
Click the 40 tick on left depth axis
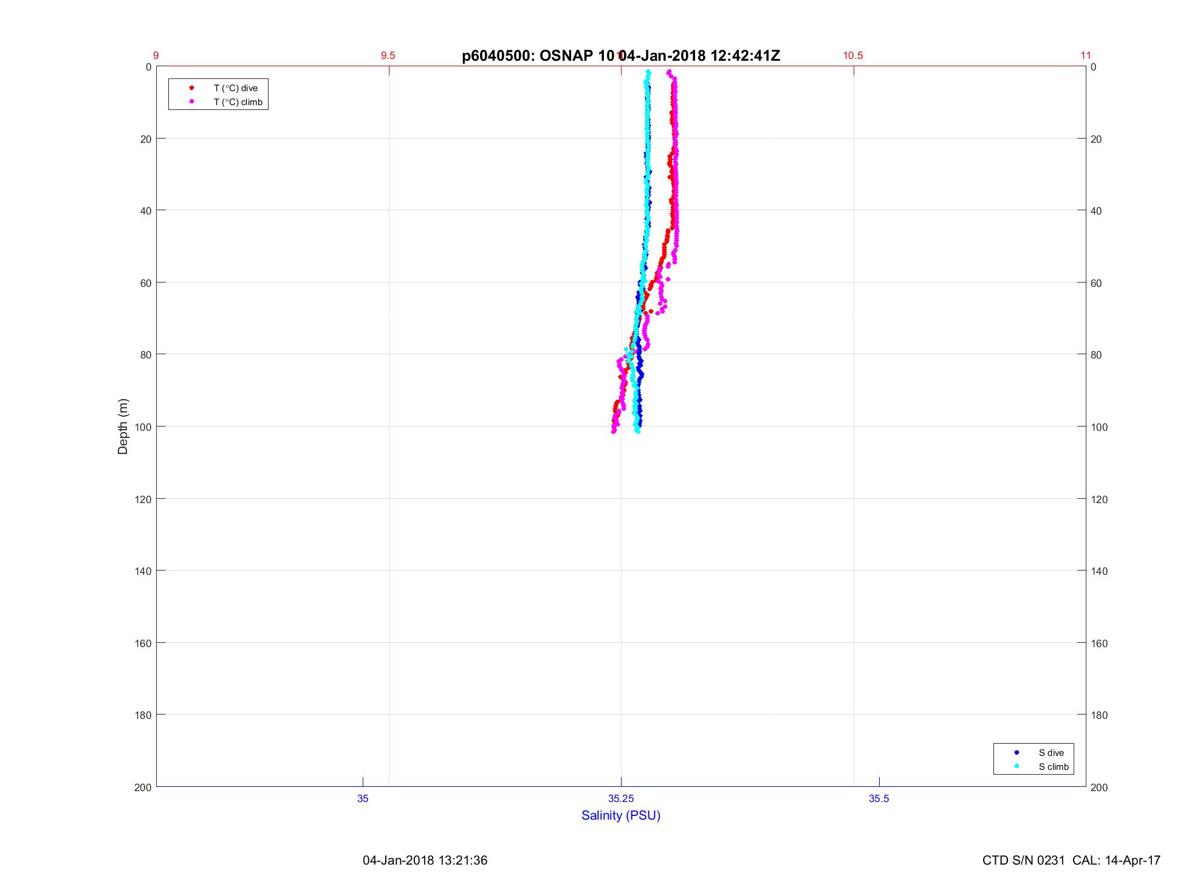146,211
